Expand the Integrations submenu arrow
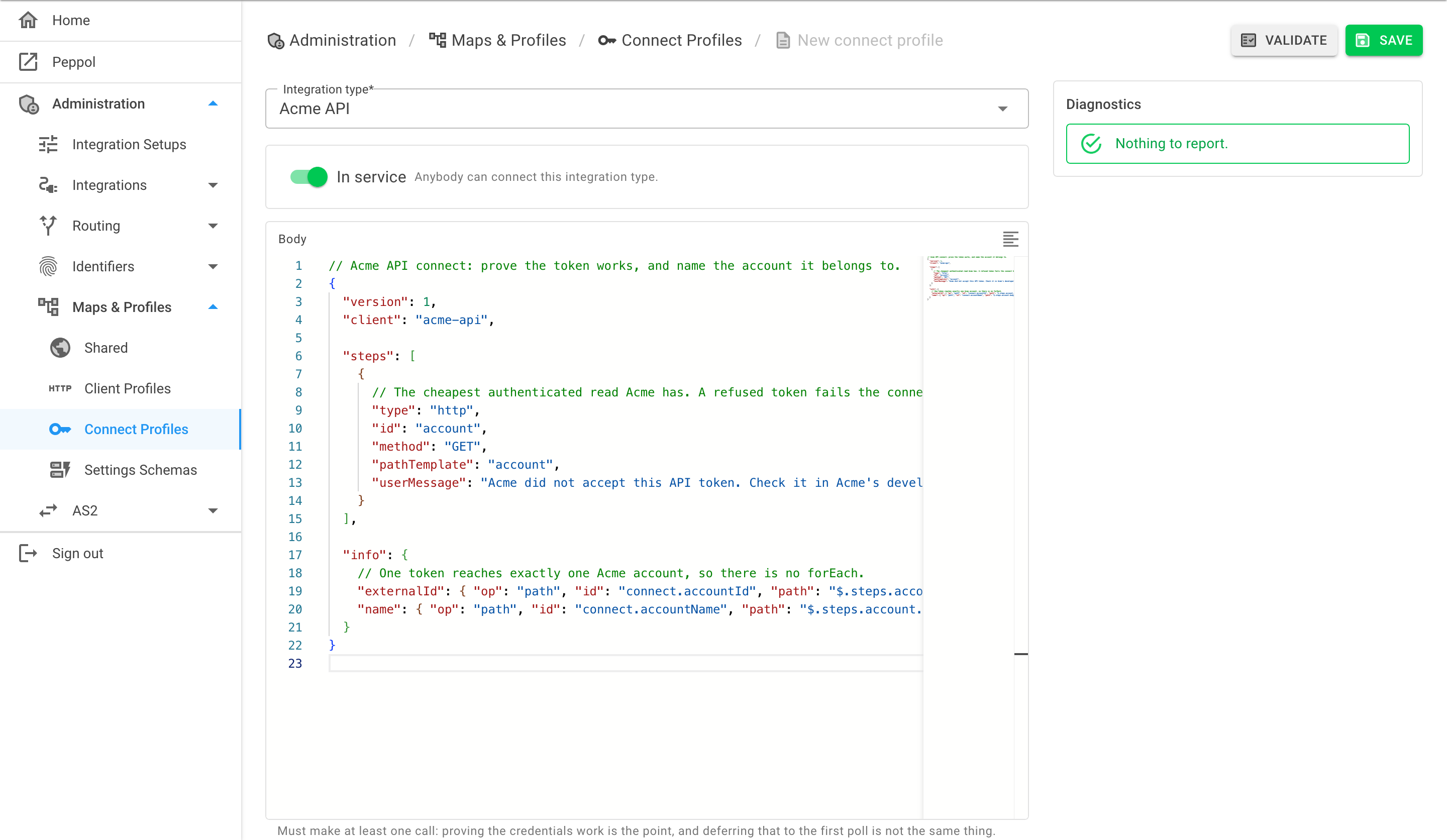This screenshot has height=840, width=1447. (x=213, y=185)
